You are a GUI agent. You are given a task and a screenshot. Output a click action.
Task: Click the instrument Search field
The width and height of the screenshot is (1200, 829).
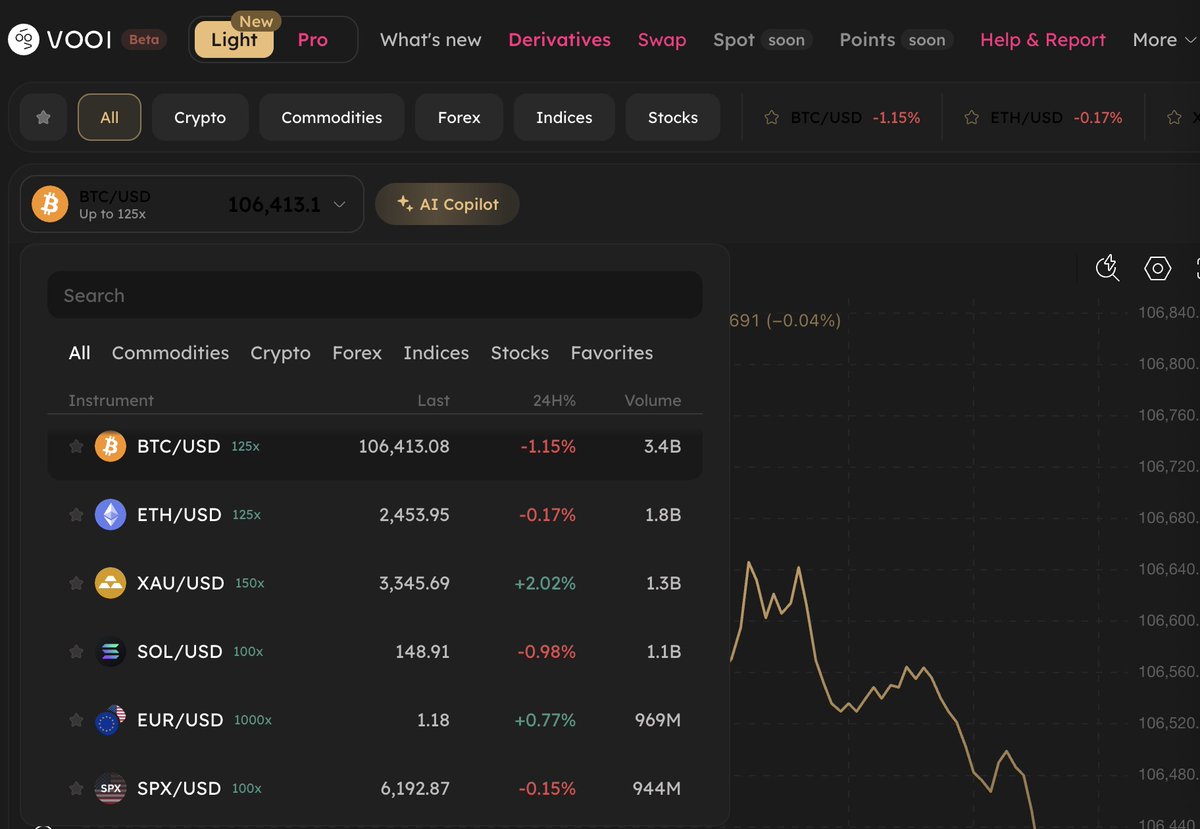coord(375,295)
